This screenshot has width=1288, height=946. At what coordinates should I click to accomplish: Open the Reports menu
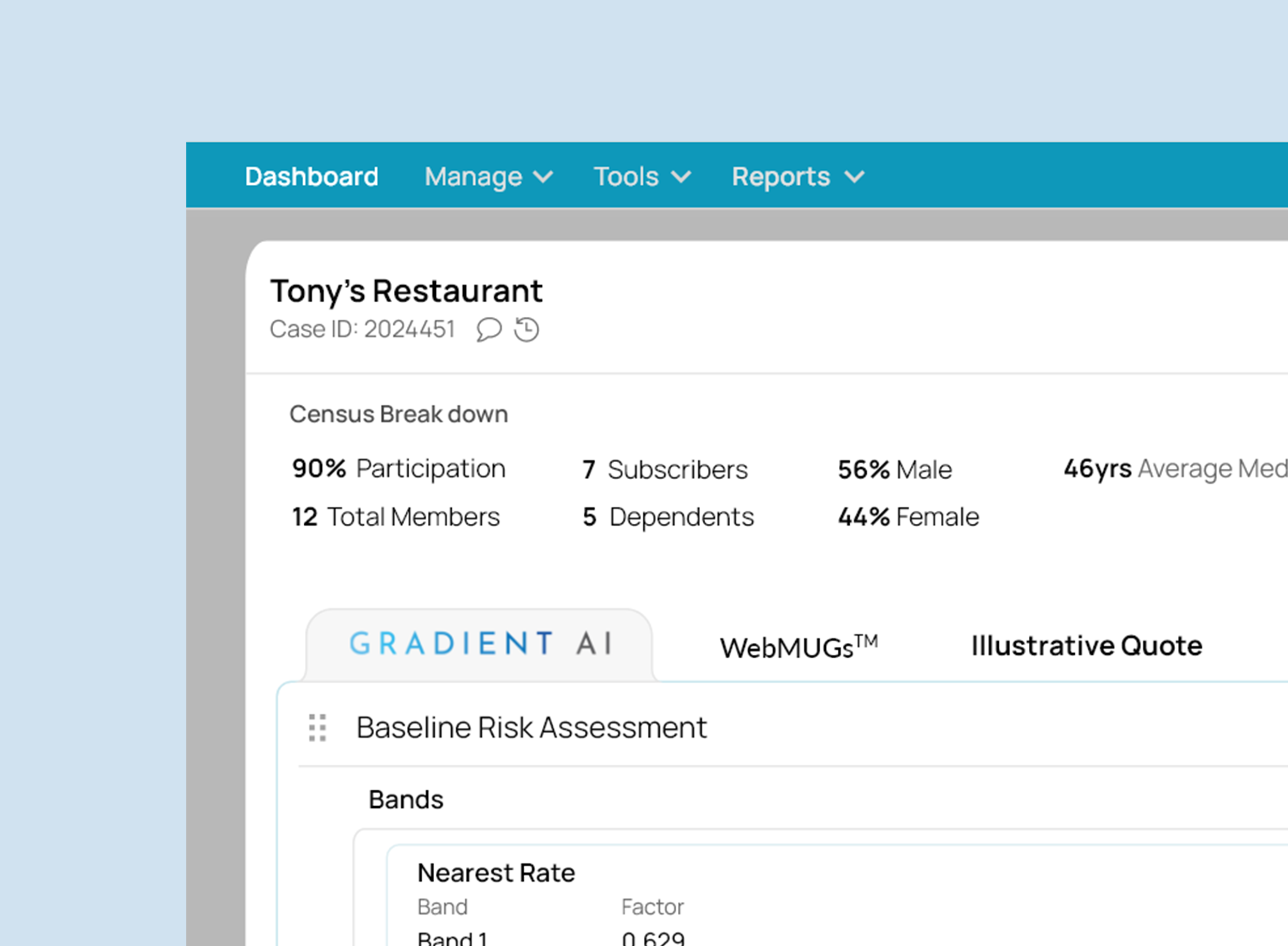[798, 177]
